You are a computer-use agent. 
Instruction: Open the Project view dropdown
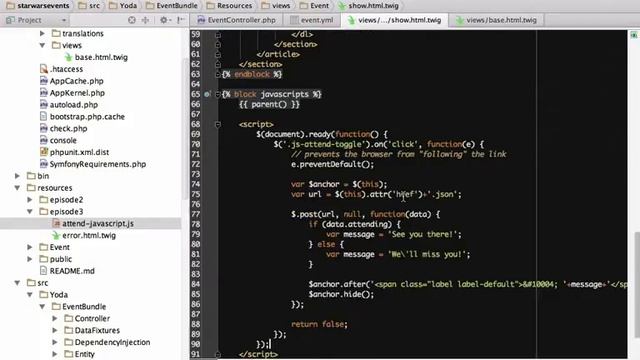(64, 20)
